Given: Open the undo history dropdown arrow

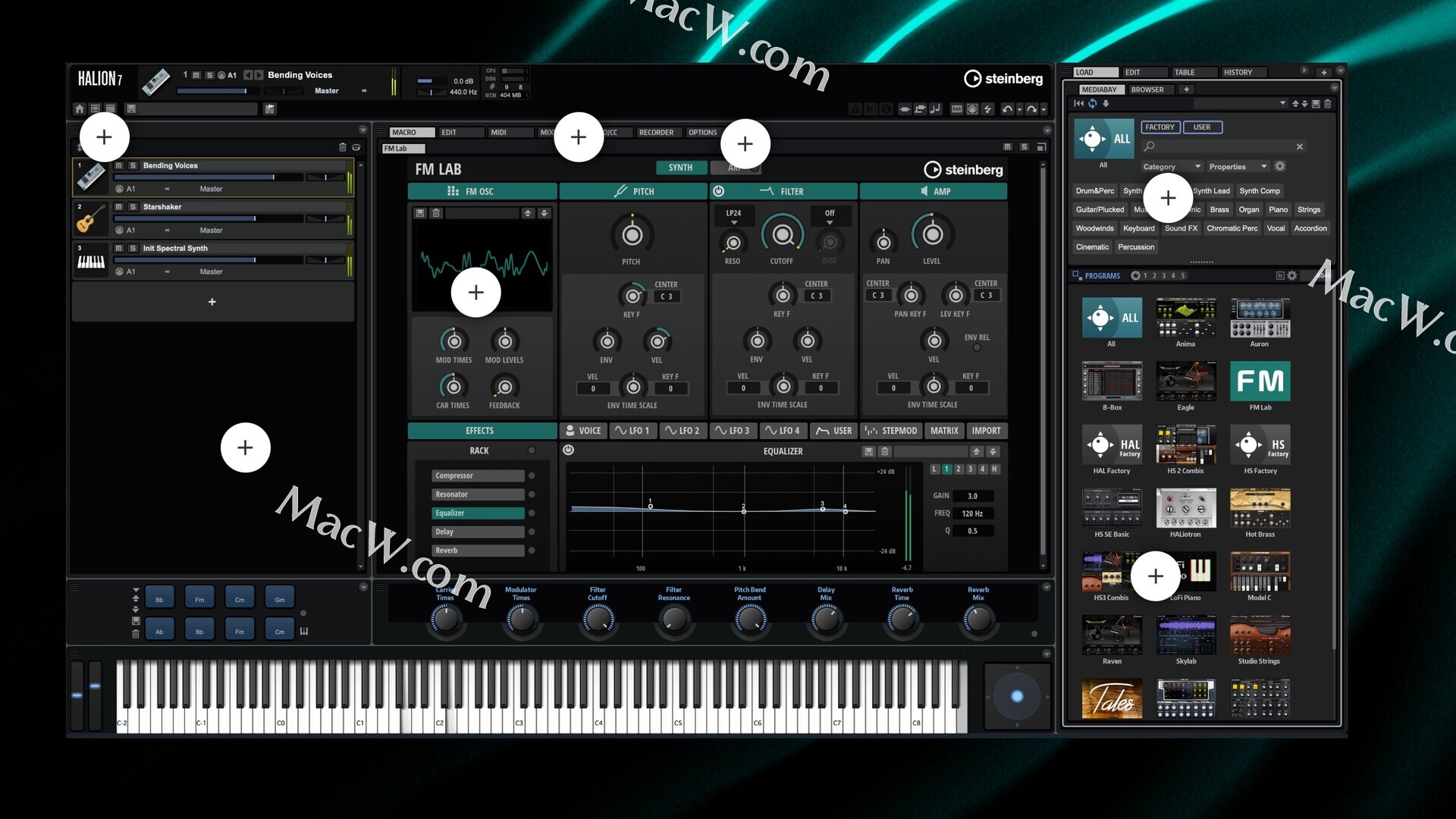Looking at the screenshot, I should (1019, 109).
